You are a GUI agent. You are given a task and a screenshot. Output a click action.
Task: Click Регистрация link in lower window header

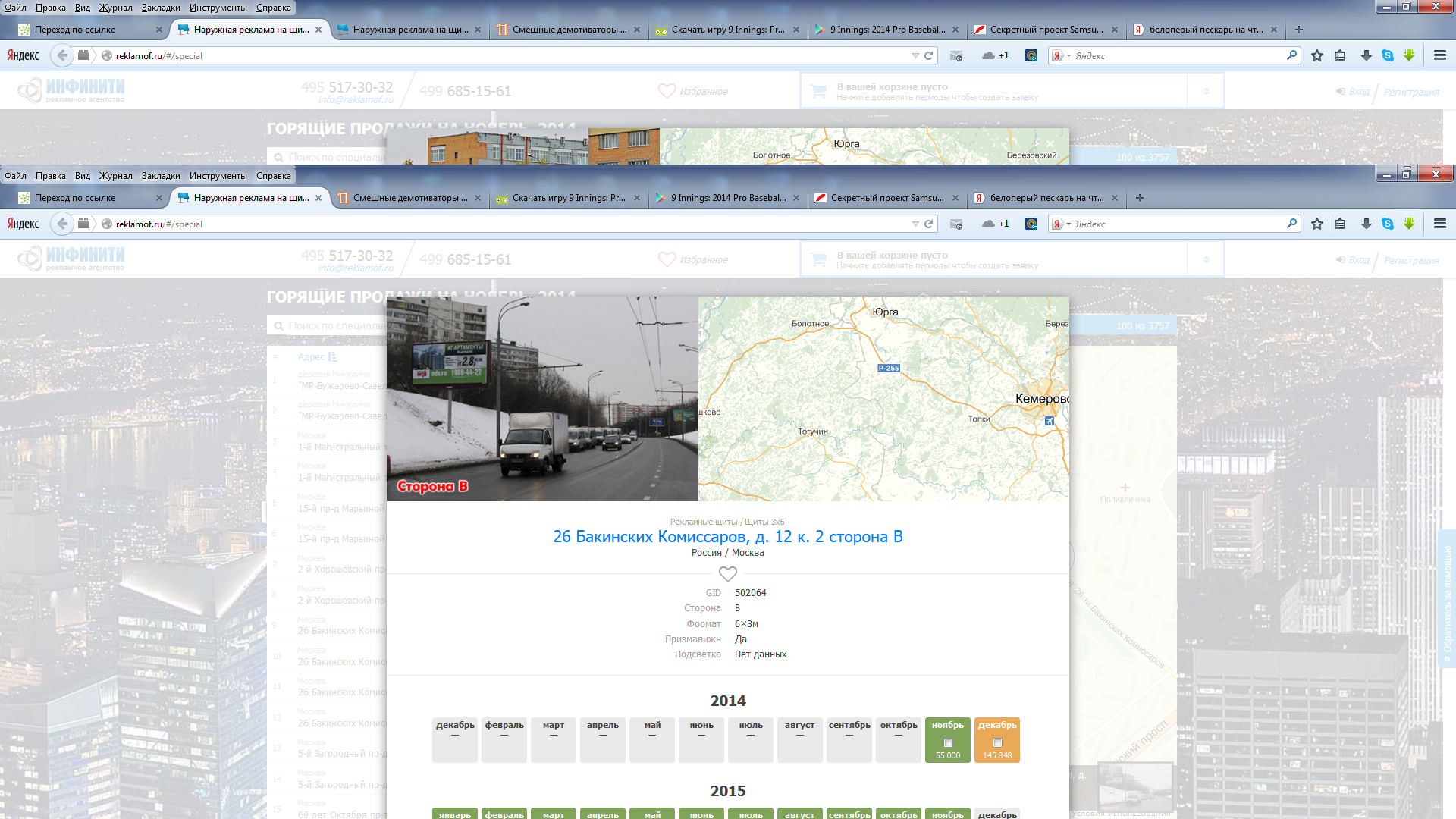pos(1410,260)
